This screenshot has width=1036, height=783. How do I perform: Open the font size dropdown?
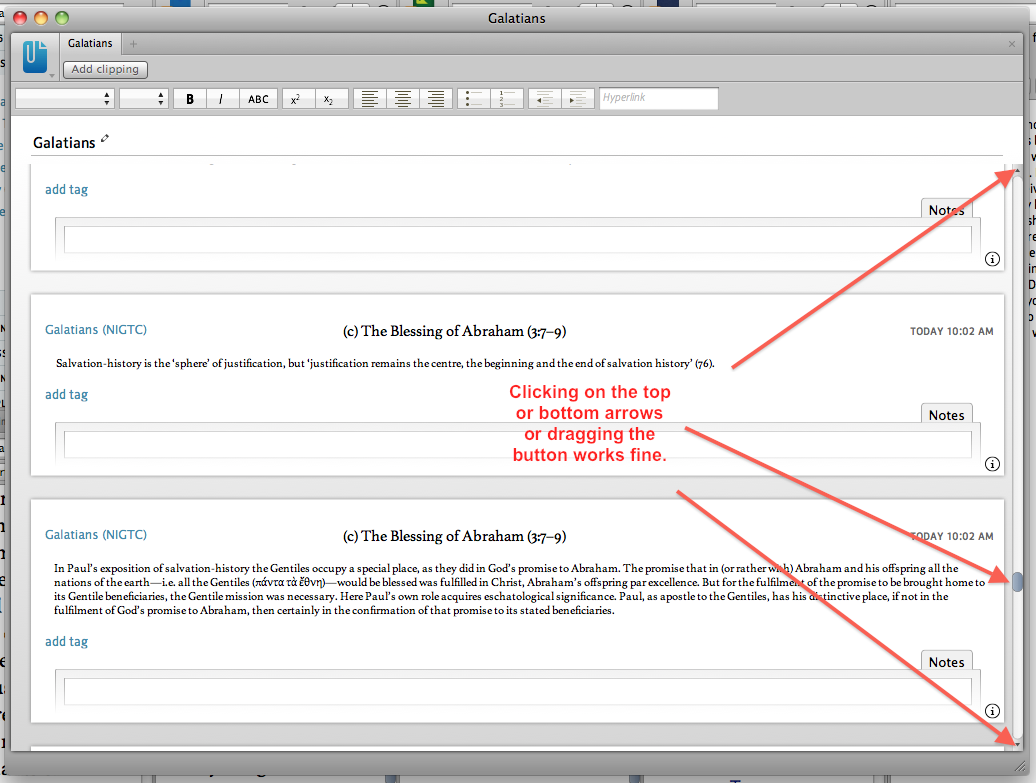point(143,99)
